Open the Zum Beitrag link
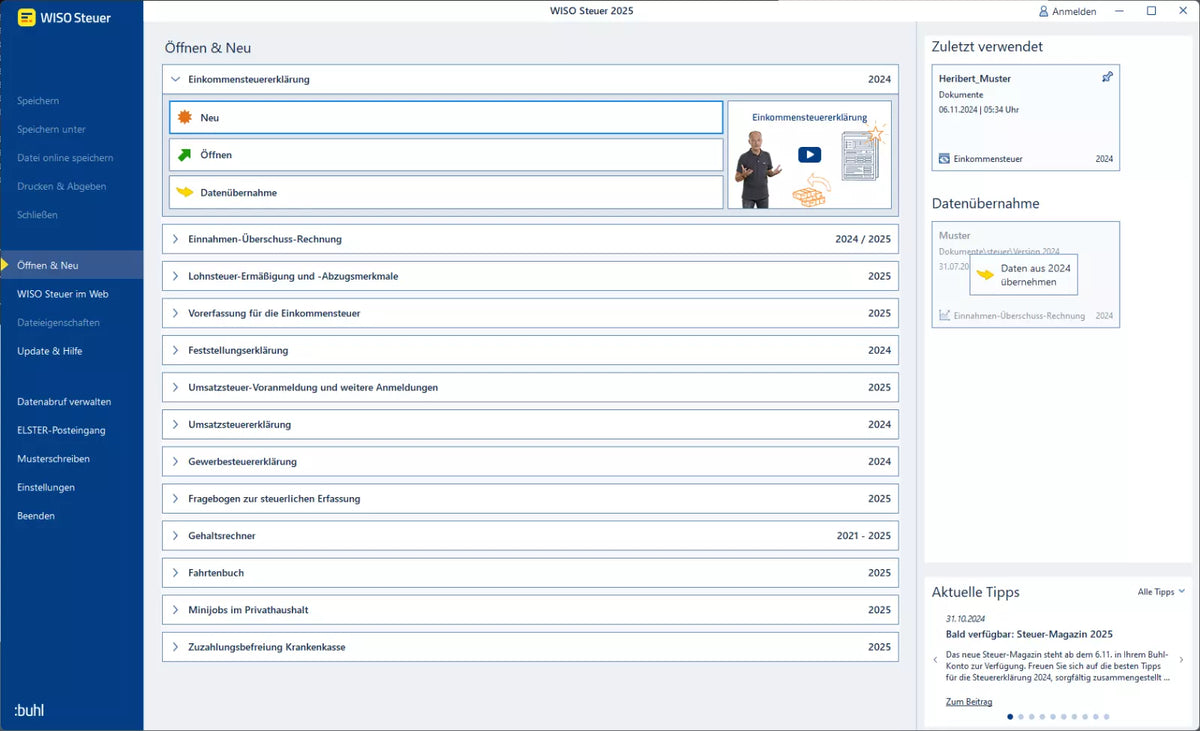 (969, 702)
